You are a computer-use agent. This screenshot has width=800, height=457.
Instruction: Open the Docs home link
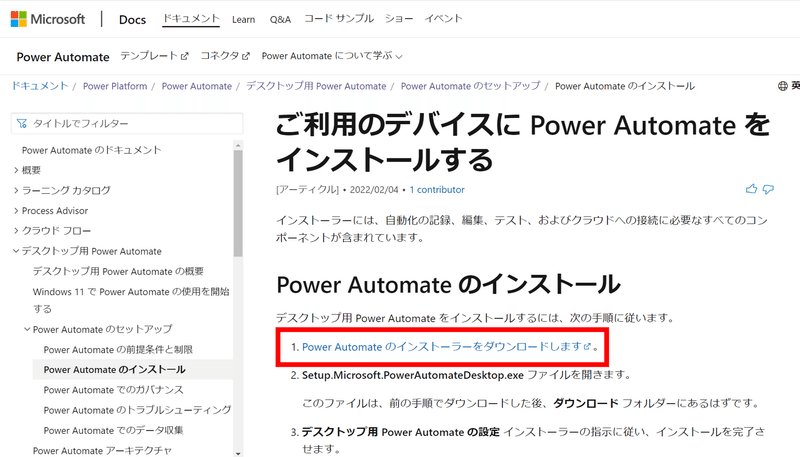pyautogui.click(x=132, y=20)
